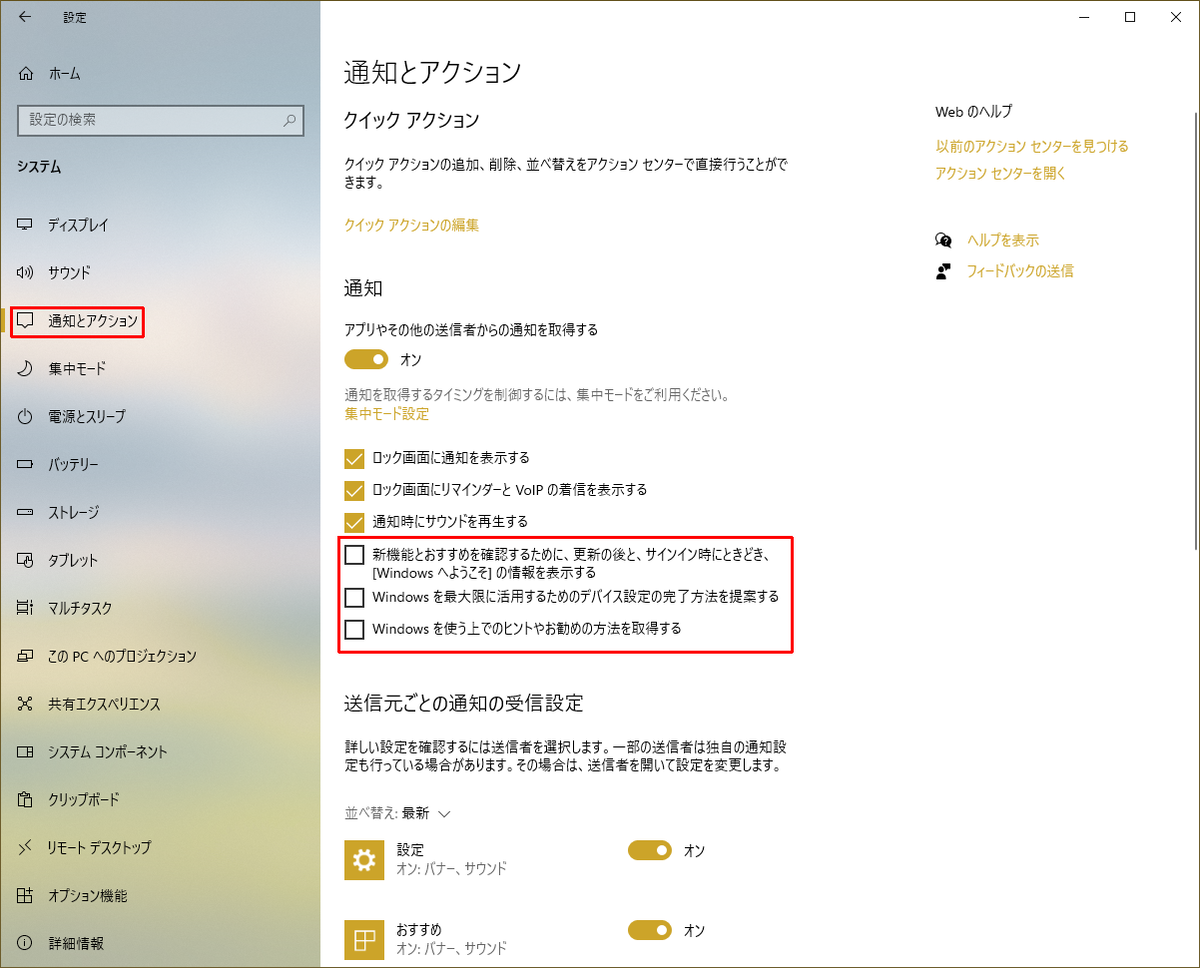Click the クリップボード clipboard icon
The width and height of the screenshot is (1200, 968).
coord(26,800)
